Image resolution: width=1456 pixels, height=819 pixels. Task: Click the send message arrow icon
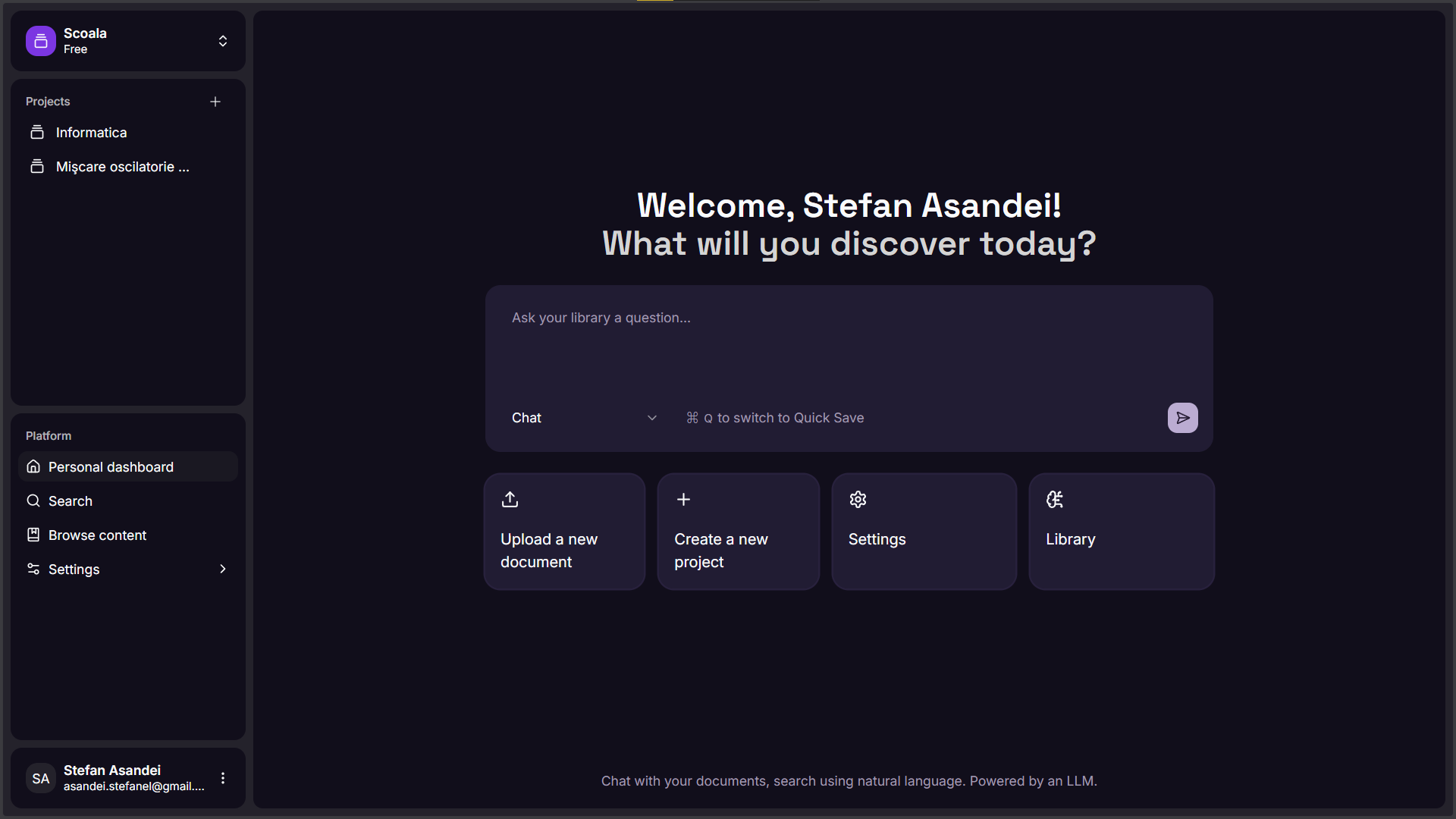click(1182, 418)
